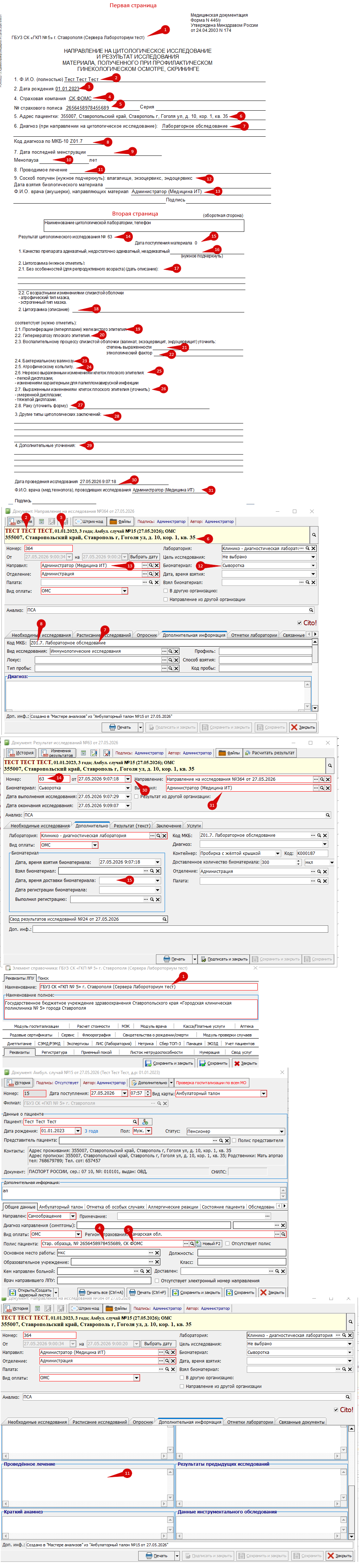The image size is (359, 1568).
Task: Click Штрих-код in the Направление №364 toolbar
Action: [89, 522]
